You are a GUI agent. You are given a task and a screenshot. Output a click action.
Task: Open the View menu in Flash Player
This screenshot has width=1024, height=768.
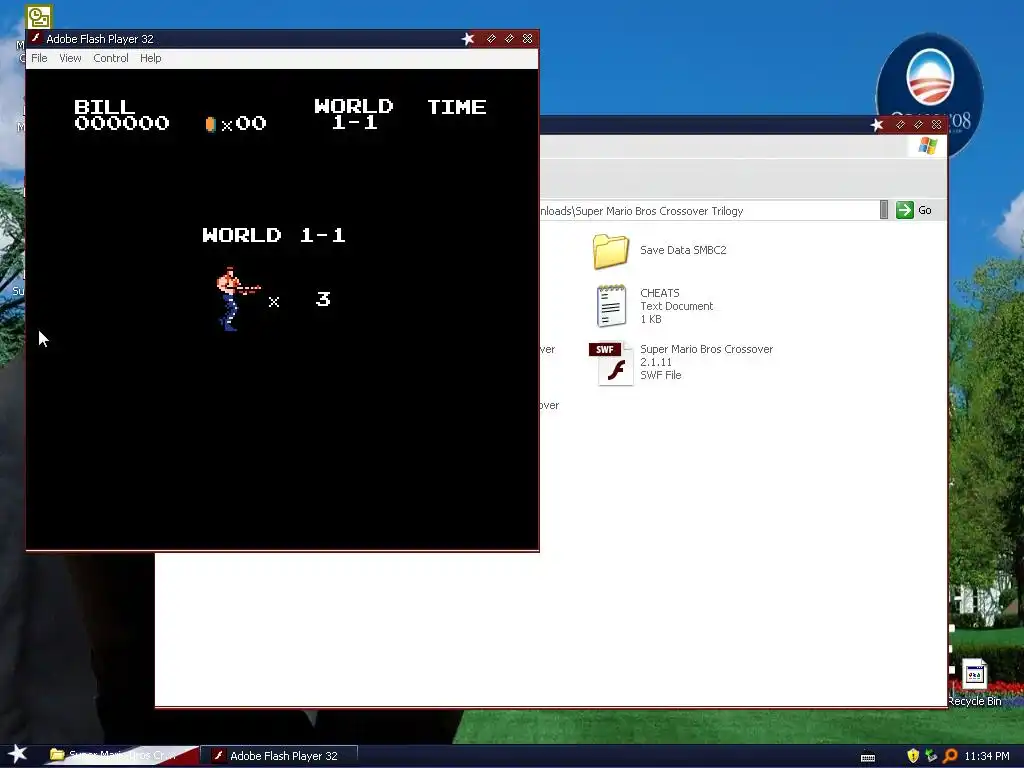70,58
